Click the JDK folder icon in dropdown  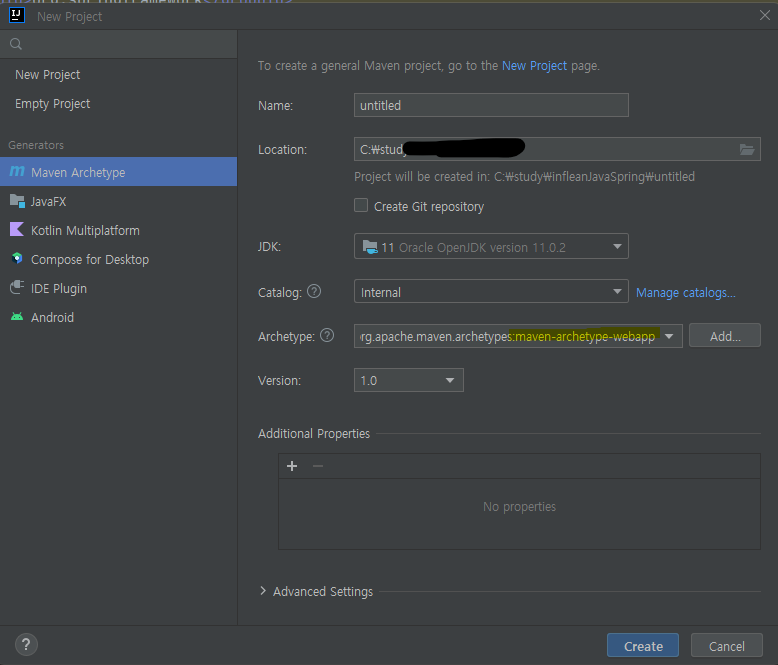370,247
